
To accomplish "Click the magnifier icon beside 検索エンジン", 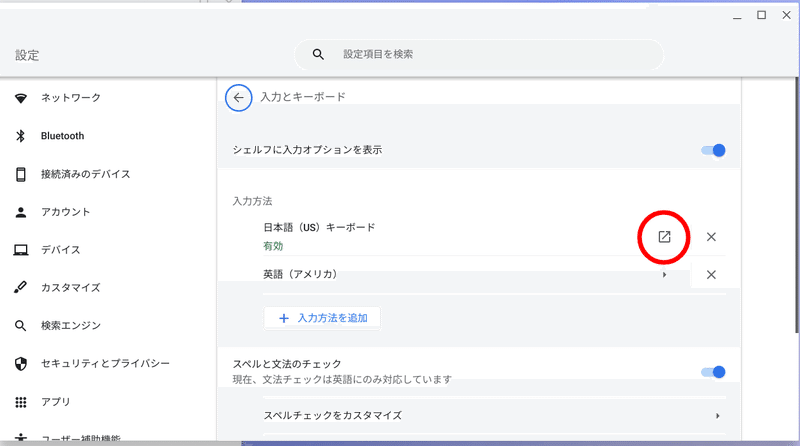I will [x=20, y=326].
